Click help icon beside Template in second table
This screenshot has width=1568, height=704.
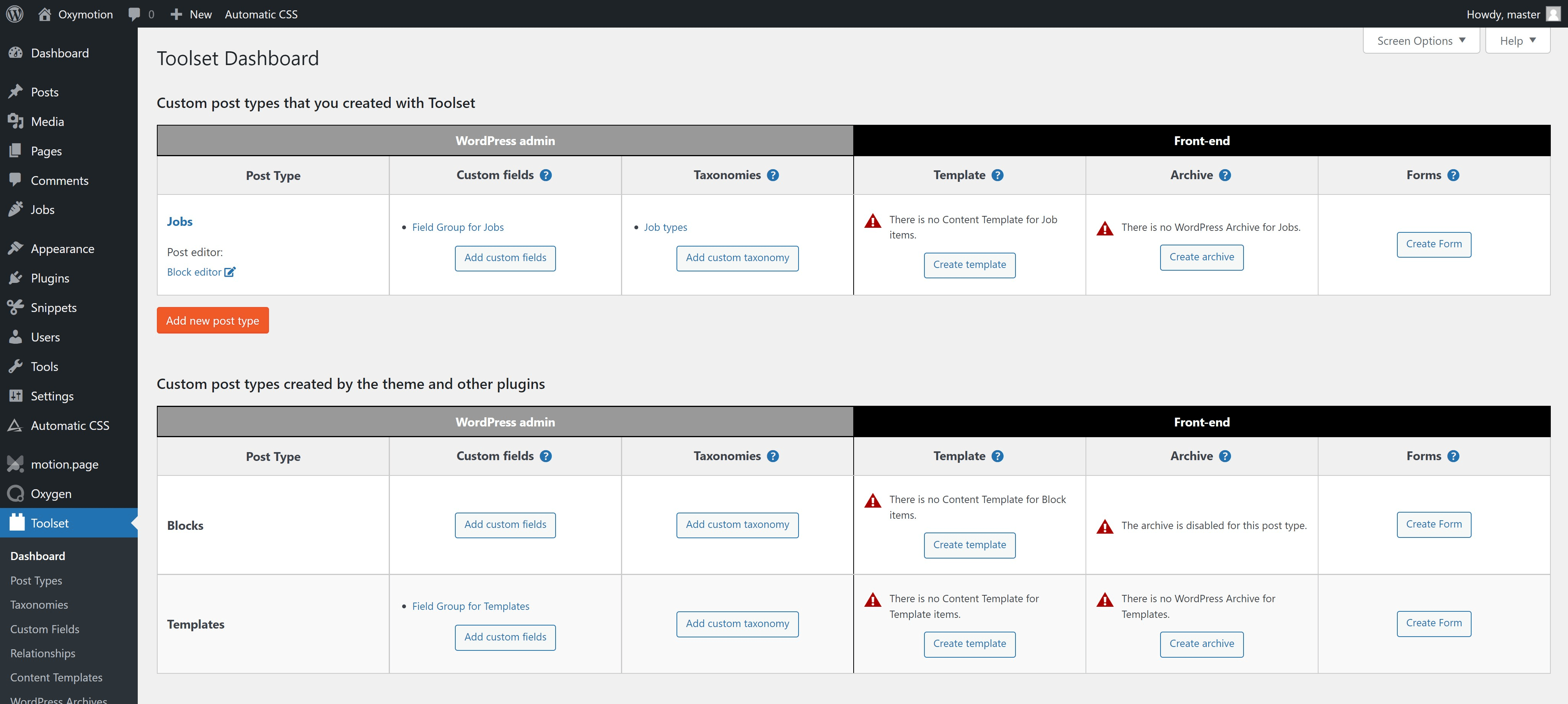(998, 456)
